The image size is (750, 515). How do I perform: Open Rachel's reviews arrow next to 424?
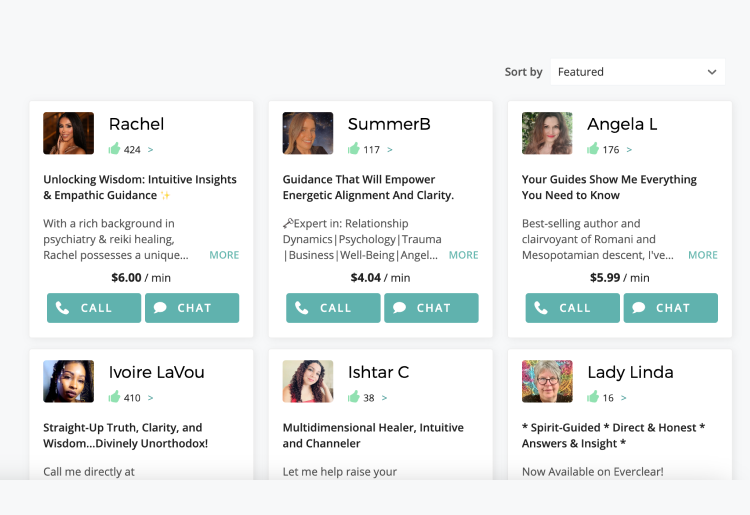pyautogui.click(x=151, y=150)
